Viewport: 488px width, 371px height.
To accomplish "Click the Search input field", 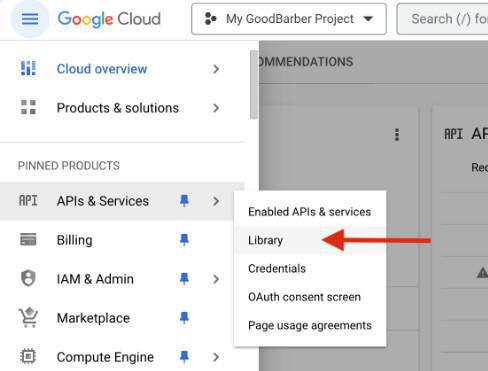I will pyautogui.click(x=443, y=19).
